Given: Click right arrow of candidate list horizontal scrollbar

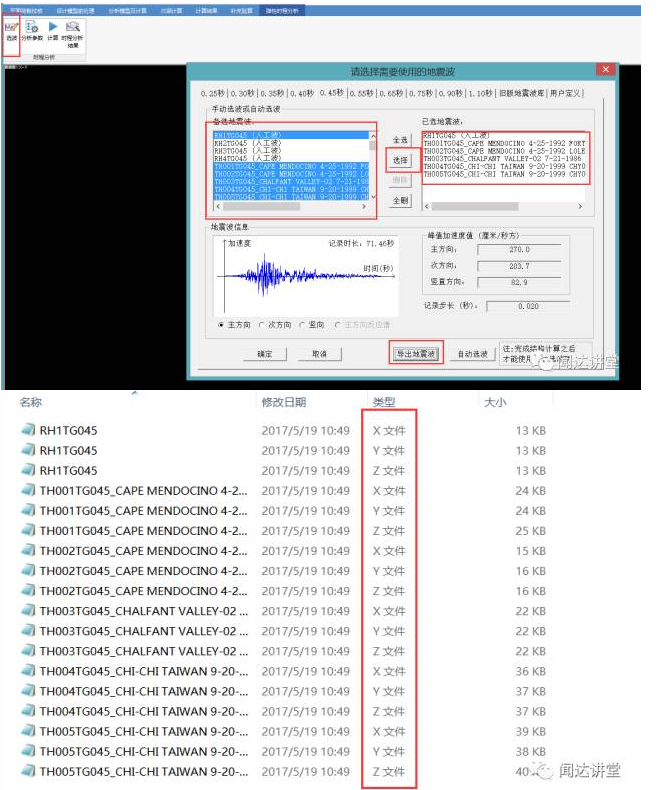Looking at the screenshot, I should [x=364, y=207].
